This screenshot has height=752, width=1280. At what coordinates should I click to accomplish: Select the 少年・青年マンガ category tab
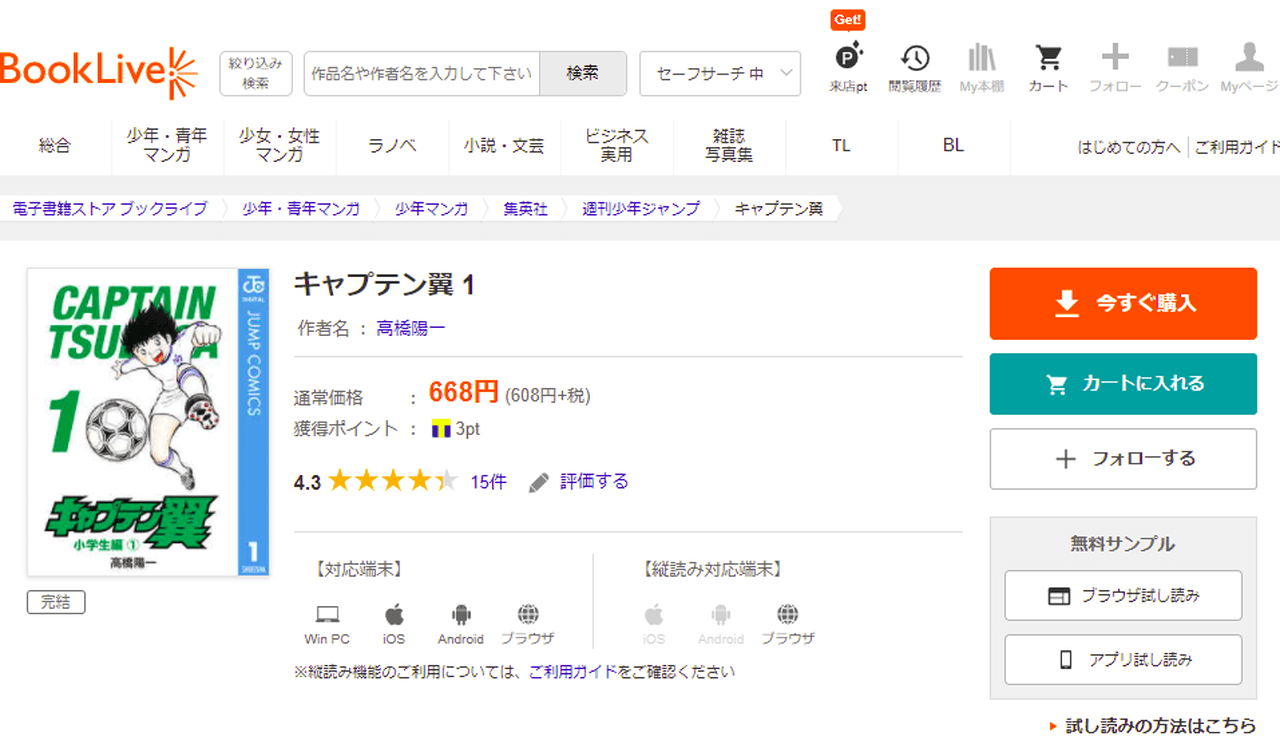click(167, 146)
